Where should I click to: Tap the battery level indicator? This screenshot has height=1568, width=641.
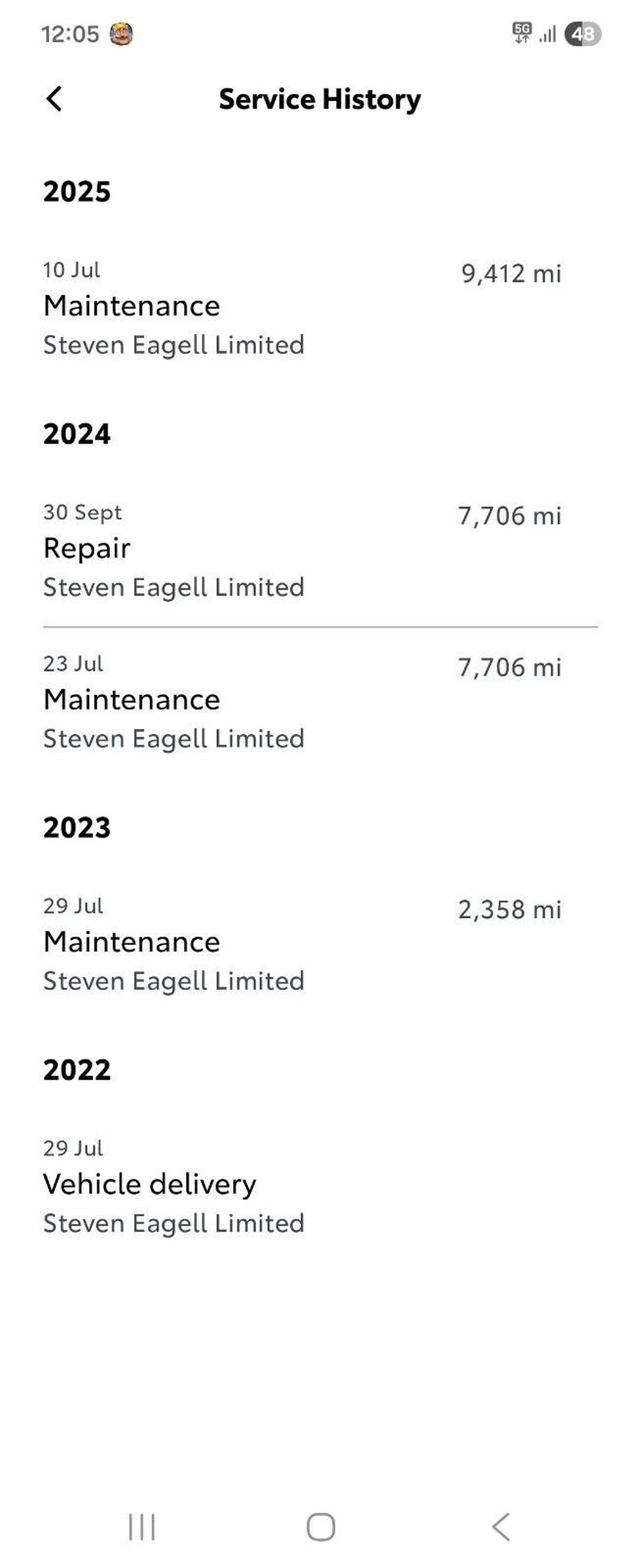pos(583,34)
